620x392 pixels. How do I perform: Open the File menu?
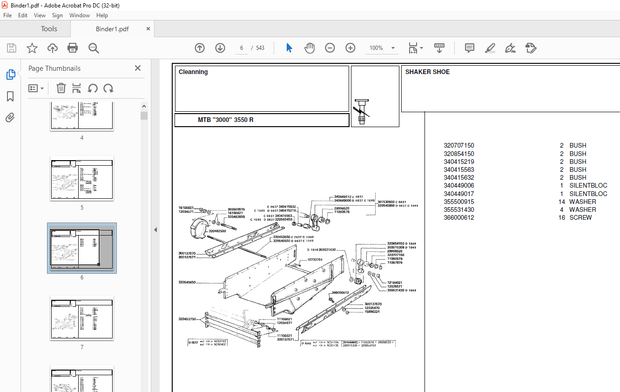(x=8, y=15)
